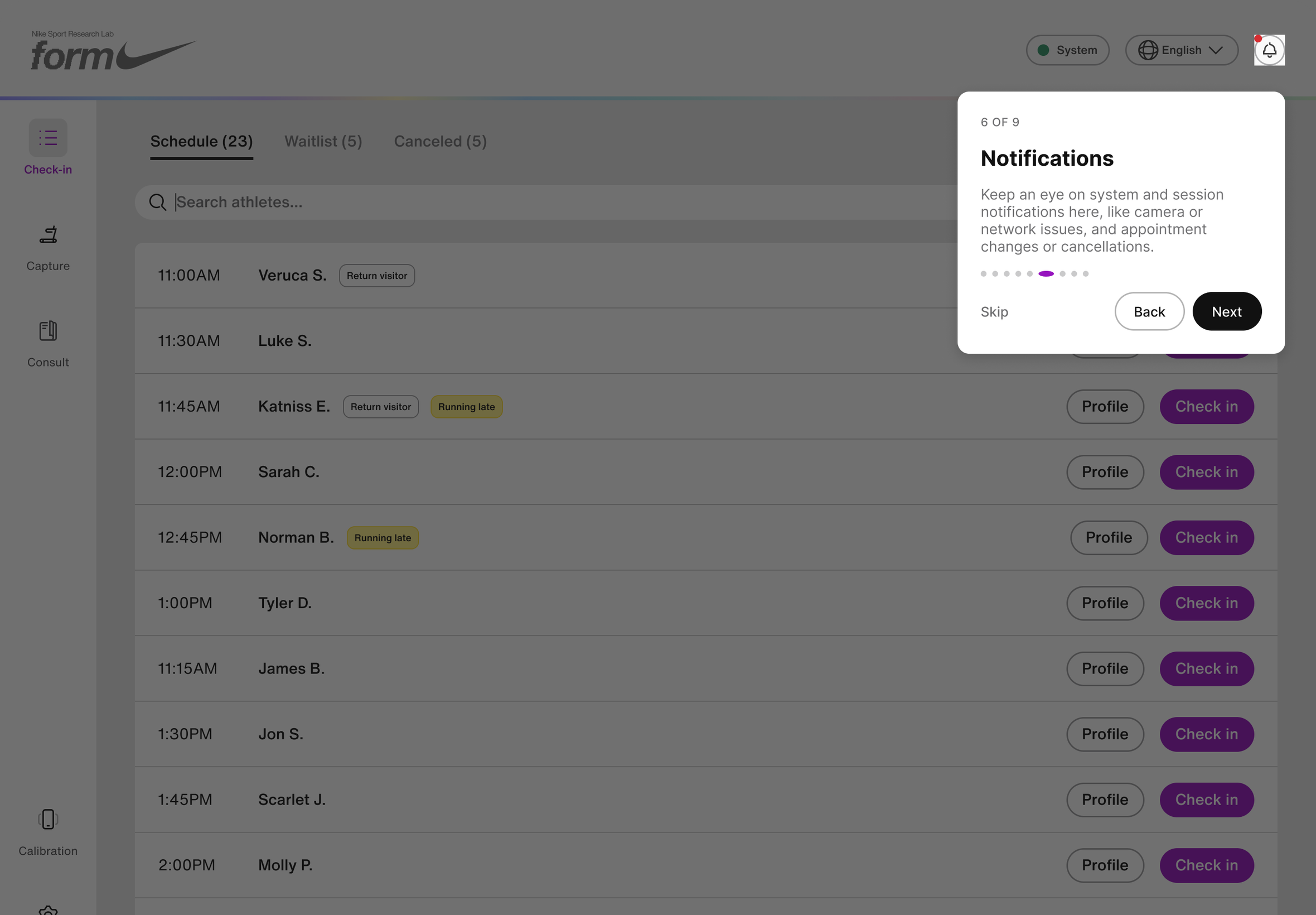Check in James B.

point(1207,669)
